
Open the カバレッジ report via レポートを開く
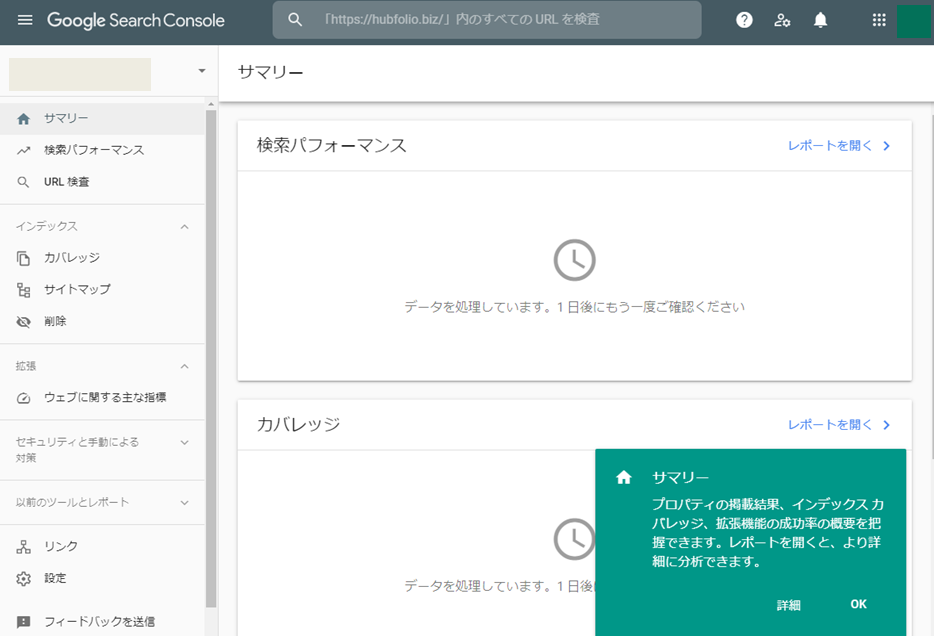pyautogui.click(x=830, y=425)
